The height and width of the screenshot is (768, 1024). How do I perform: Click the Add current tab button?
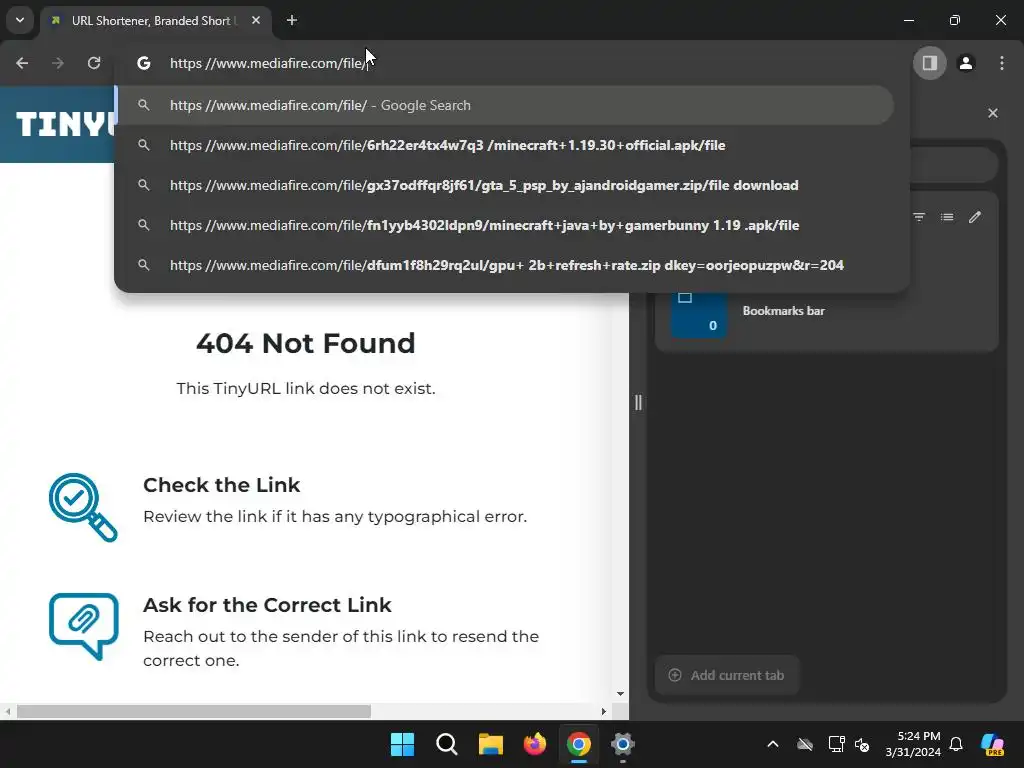coord(727,675)
